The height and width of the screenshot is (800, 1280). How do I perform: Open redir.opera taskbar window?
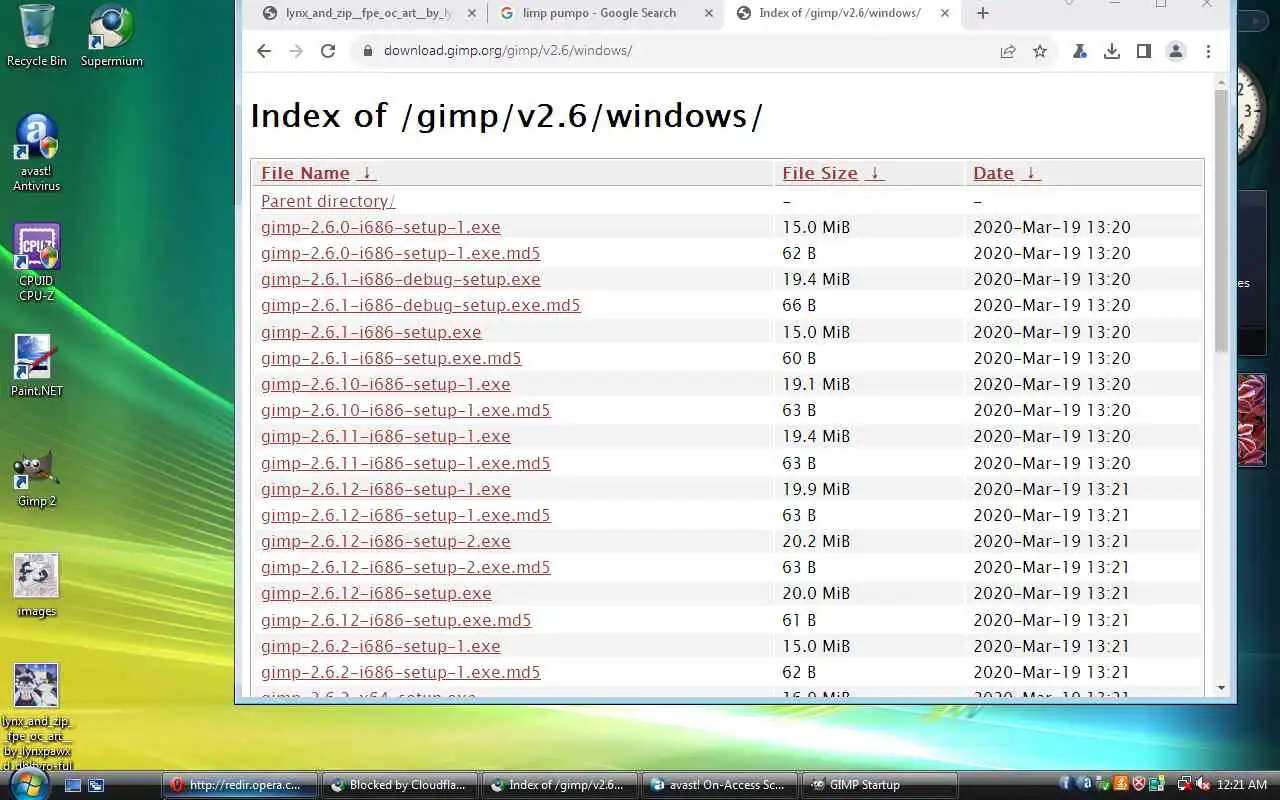coord(240,785)
